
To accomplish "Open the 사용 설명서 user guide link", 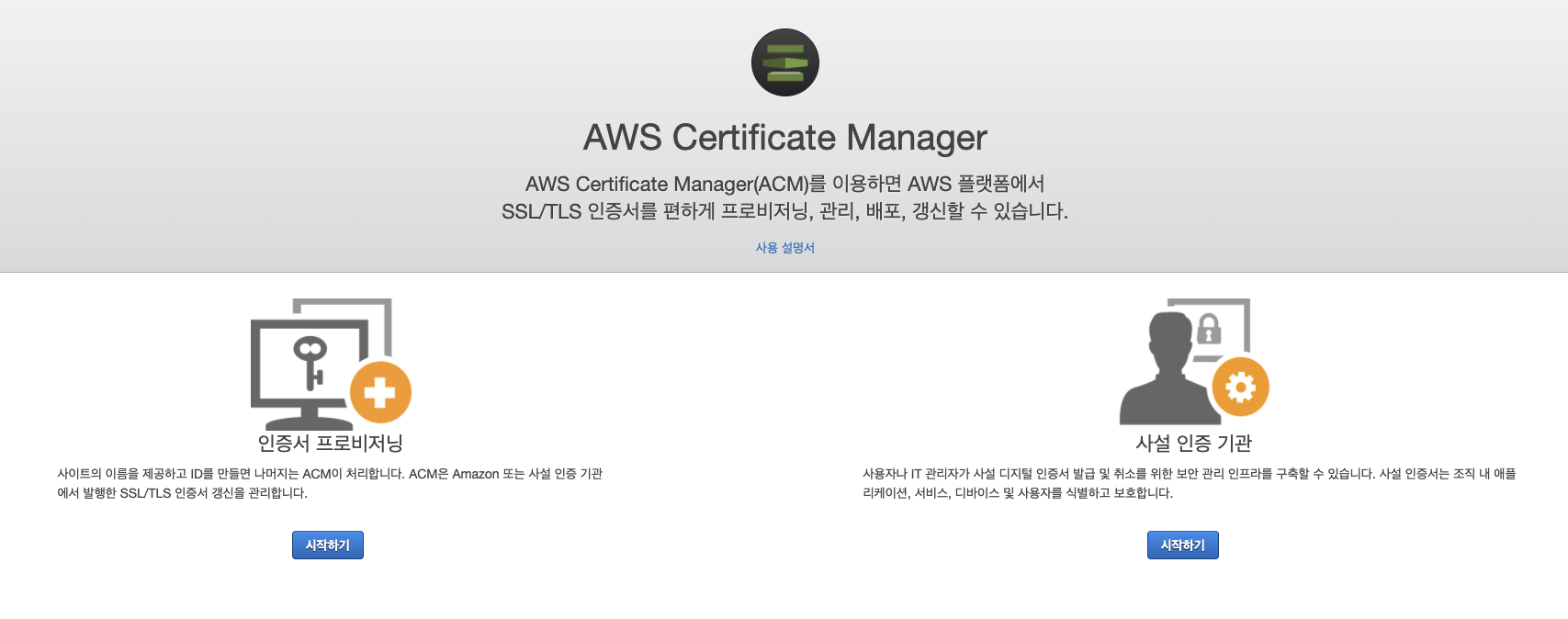I will tap(785, 248).
